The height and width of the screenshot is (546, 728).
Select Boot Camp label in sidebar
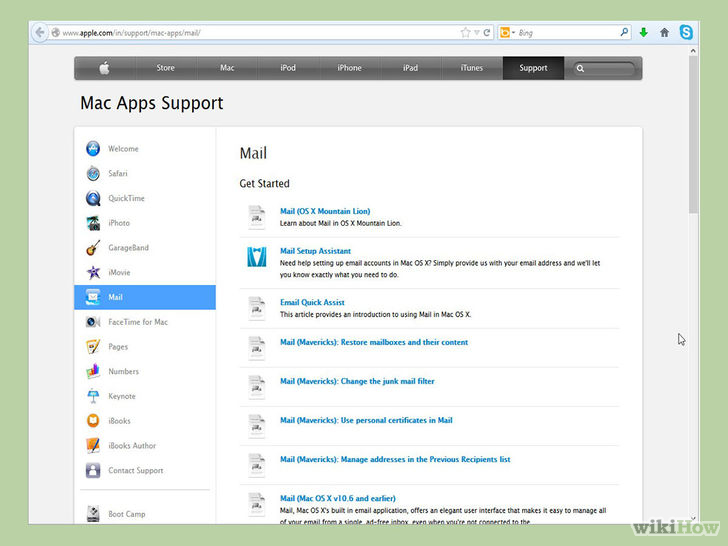pyautogui.click(x=127, y=514)
